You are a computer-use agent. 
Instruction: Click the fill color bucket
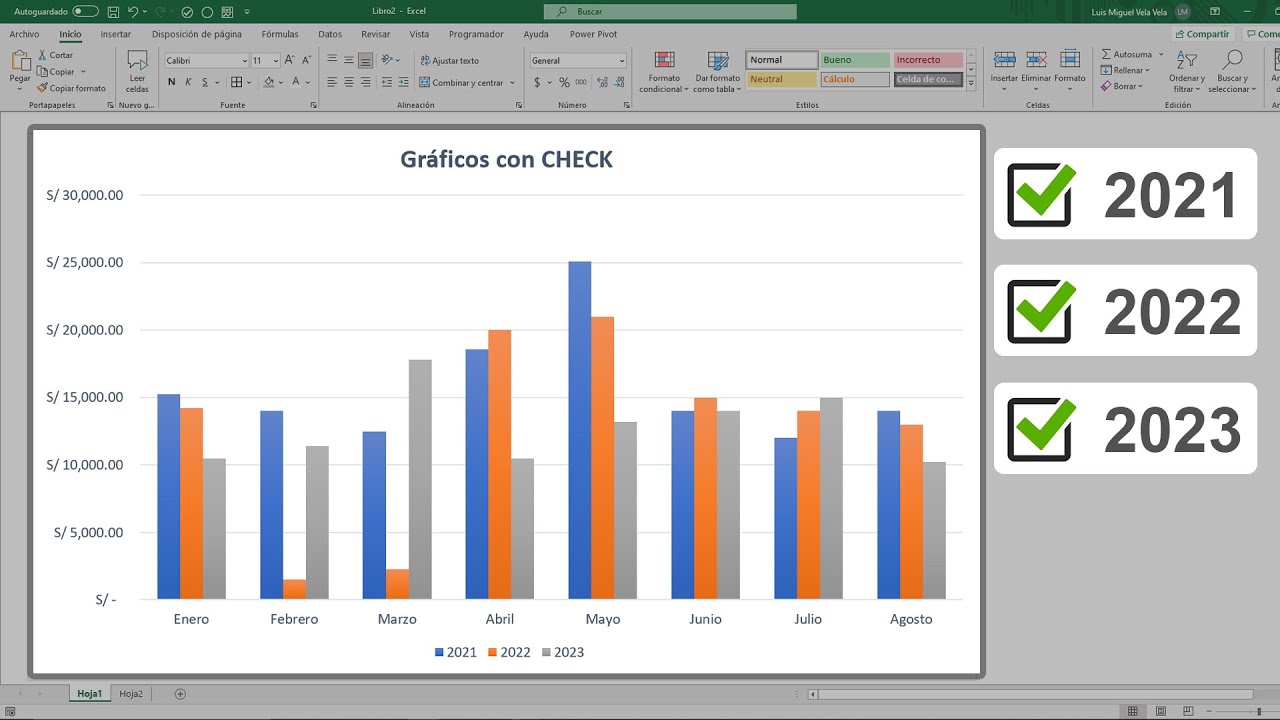(x=268, y=82)
